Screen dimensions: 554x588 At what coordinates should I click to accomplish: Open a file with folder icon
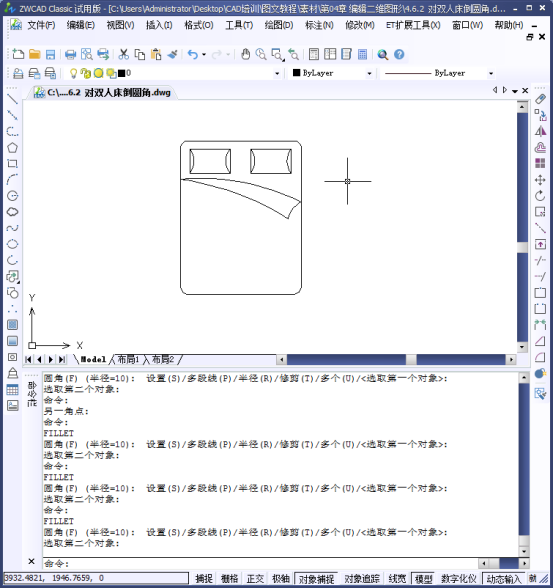point(35,54)
